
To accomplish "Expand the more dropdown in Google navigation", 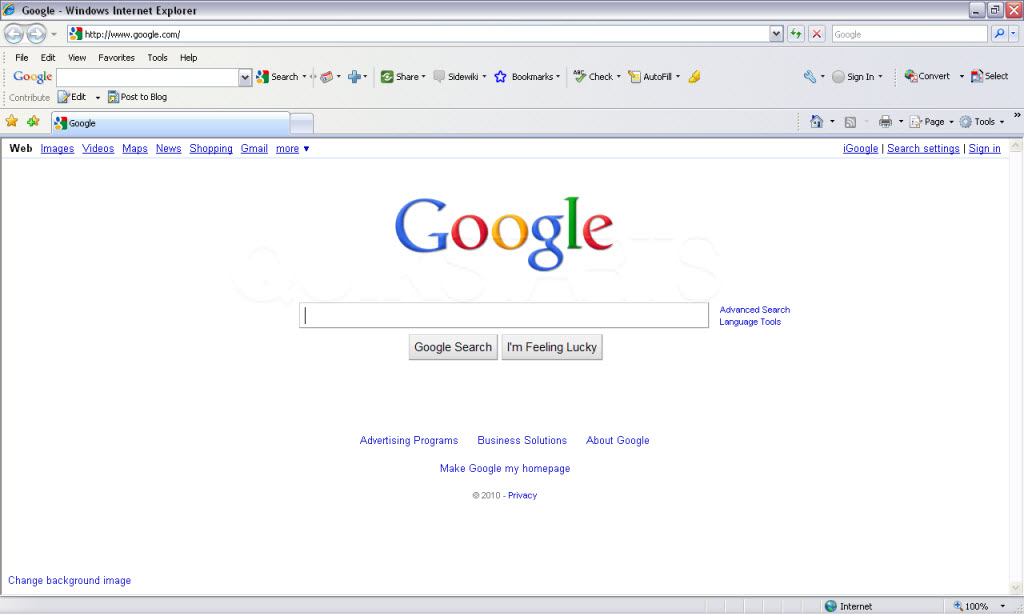I will [306, 149].
